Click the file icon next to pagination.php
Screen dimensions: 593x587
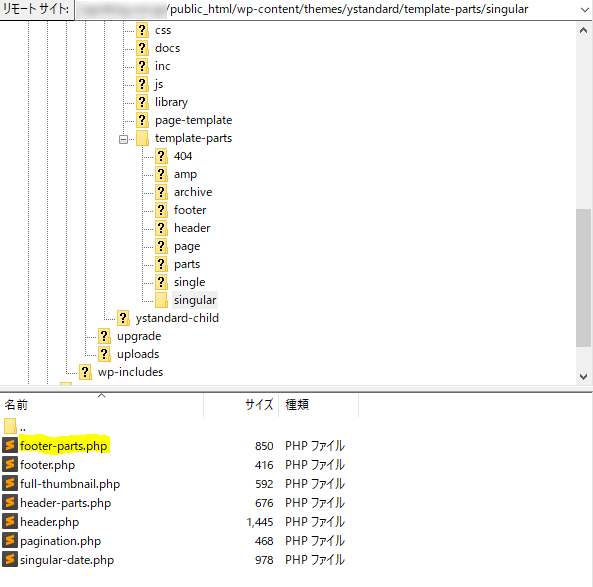tap(10, 540)
